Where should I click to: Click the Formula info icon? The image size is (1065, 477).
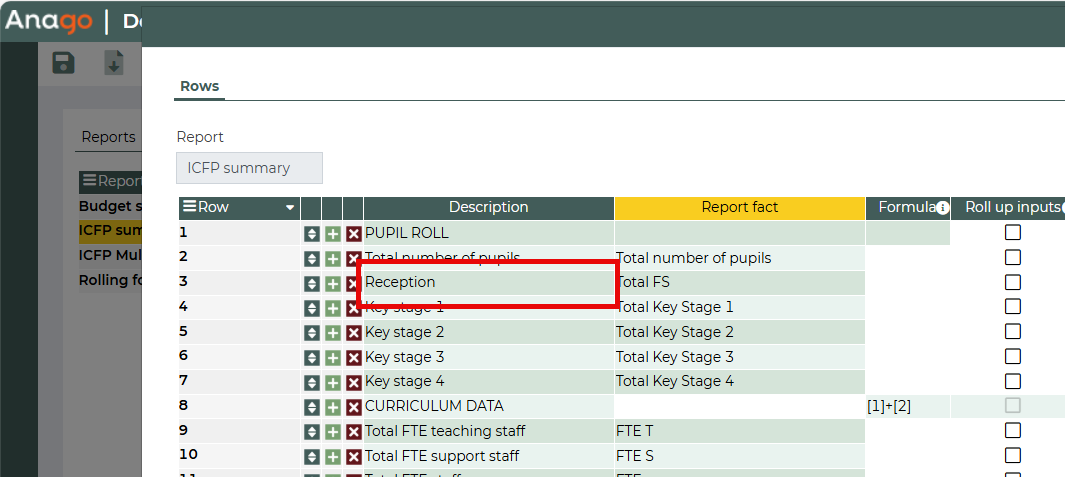click(942, 208)
